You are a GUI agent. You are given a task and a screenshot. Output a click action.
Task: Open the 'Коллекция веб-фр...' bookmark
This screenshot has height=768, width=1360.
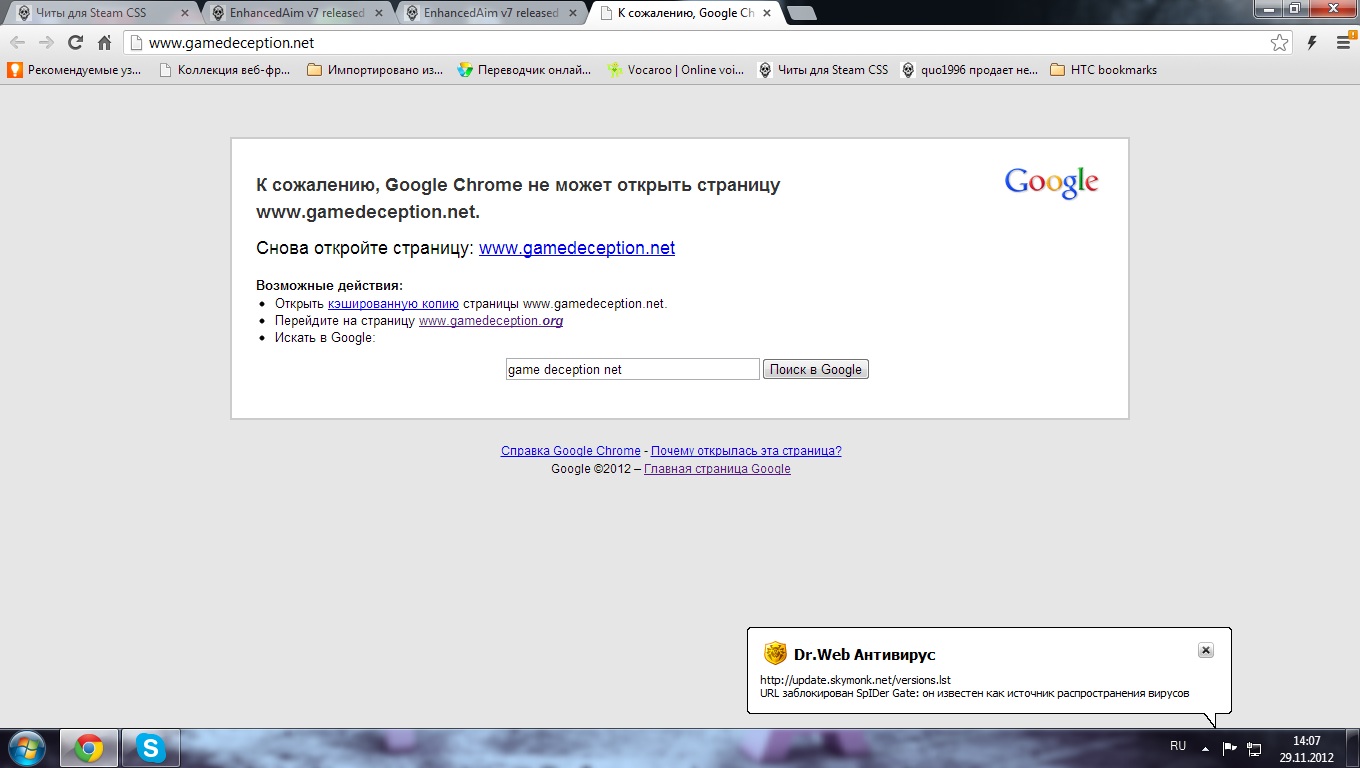[x=225, y=70]
